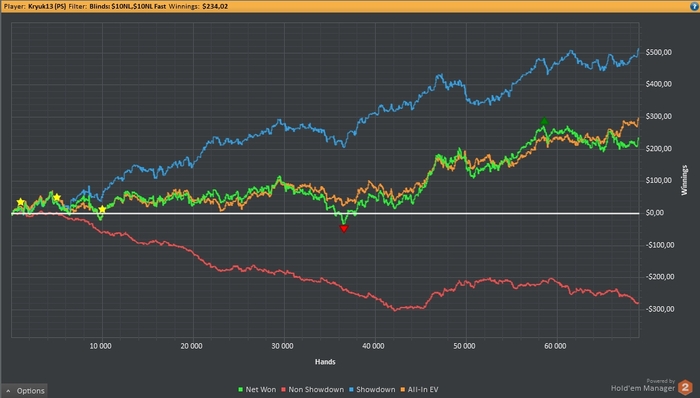The height and width of the screenshot is (398, 700).
Task: Click the 60 000 x-axis label
Action: [555, 346]
